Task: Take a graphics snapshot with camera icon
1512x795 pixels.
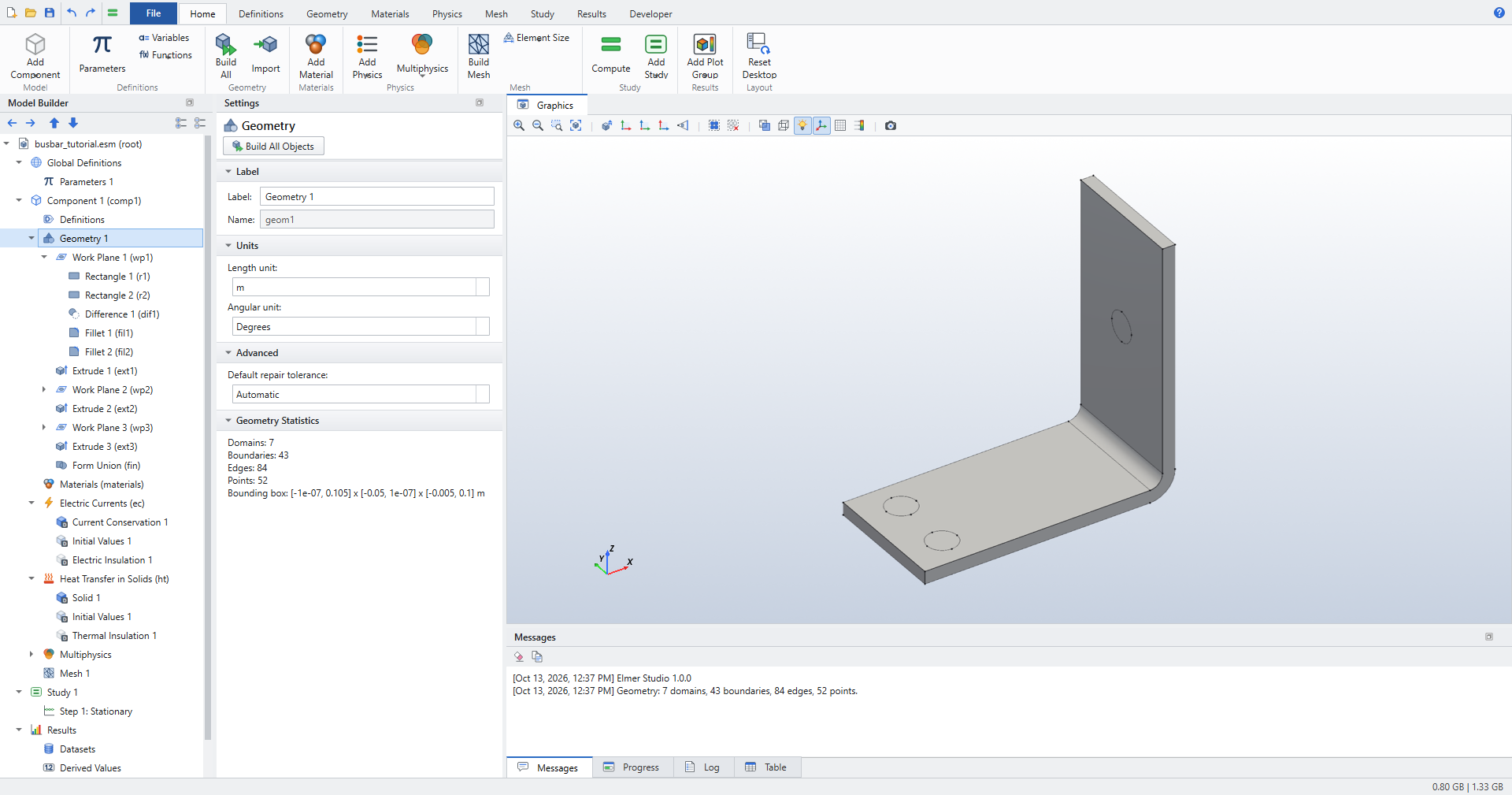Action: tap(891, 125)
